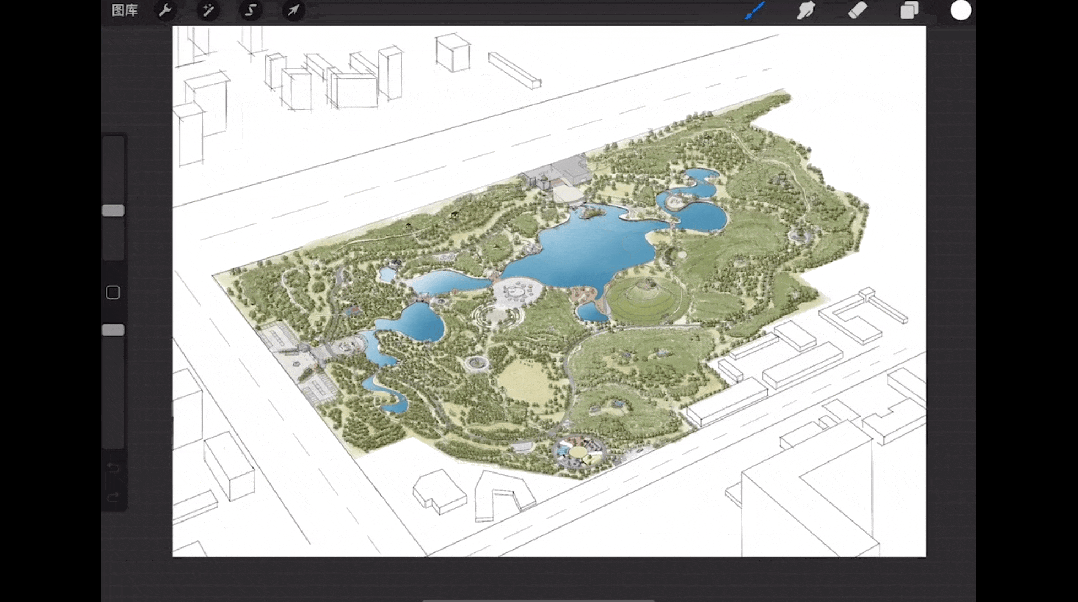Screen dimensions: 1078x602
Task: Click the circular plaza beside the lake
Action: point(518,291)
